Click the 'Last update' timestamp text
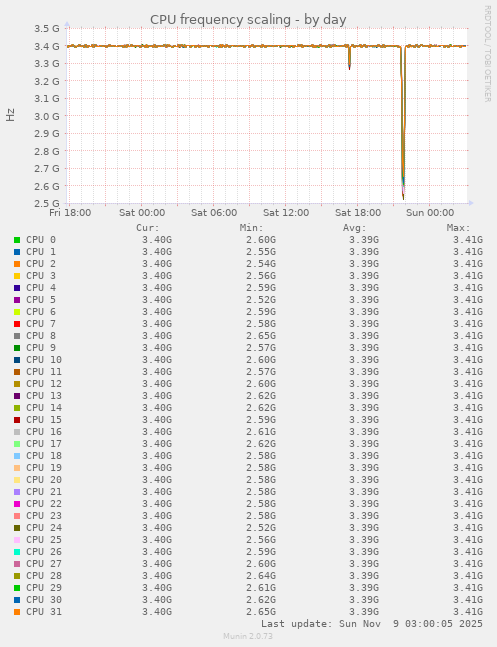Image resolution: width=497 pixels, height=647 pixels. click(372, 623)
